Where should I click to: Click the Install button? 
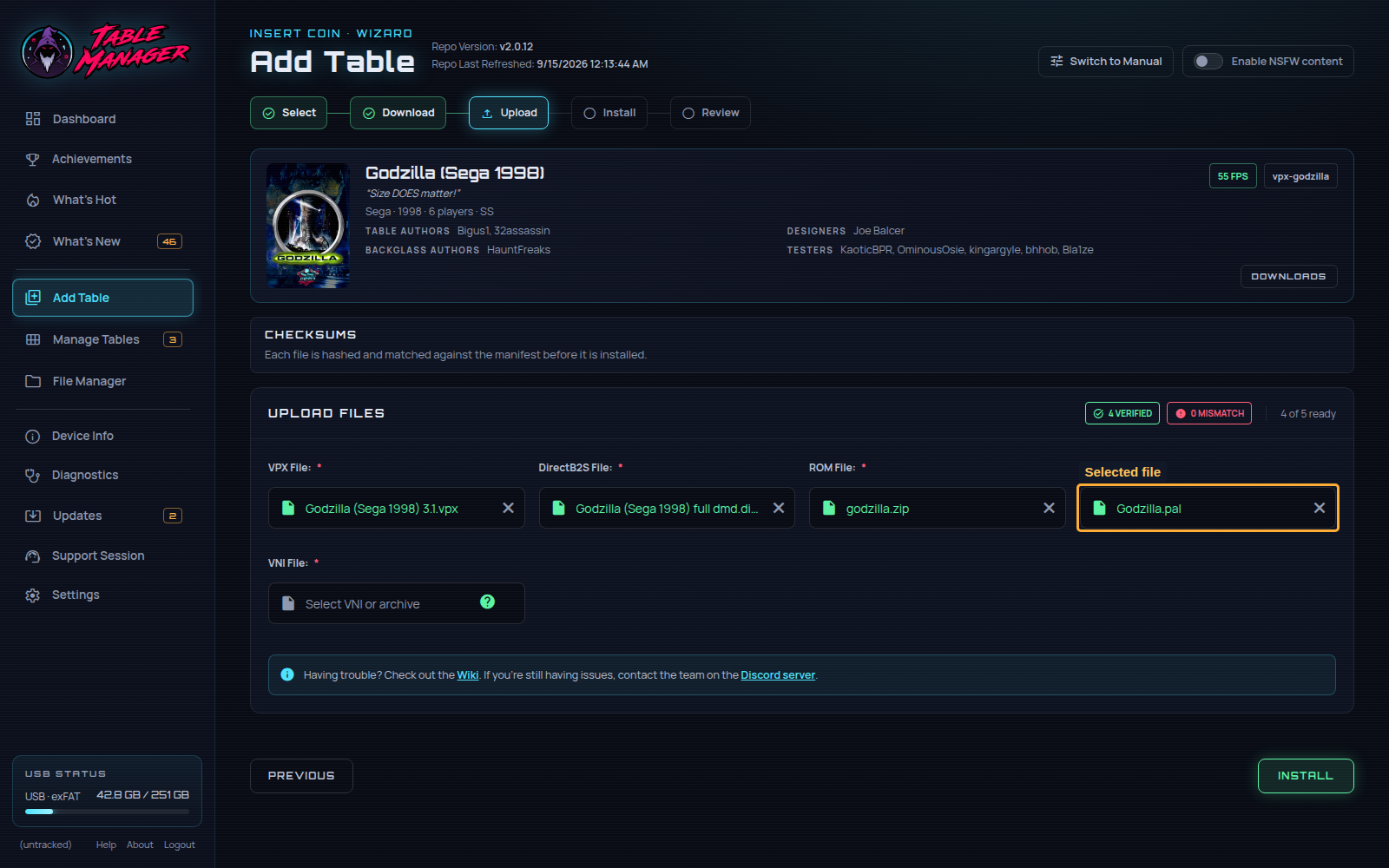point(1306,776)
